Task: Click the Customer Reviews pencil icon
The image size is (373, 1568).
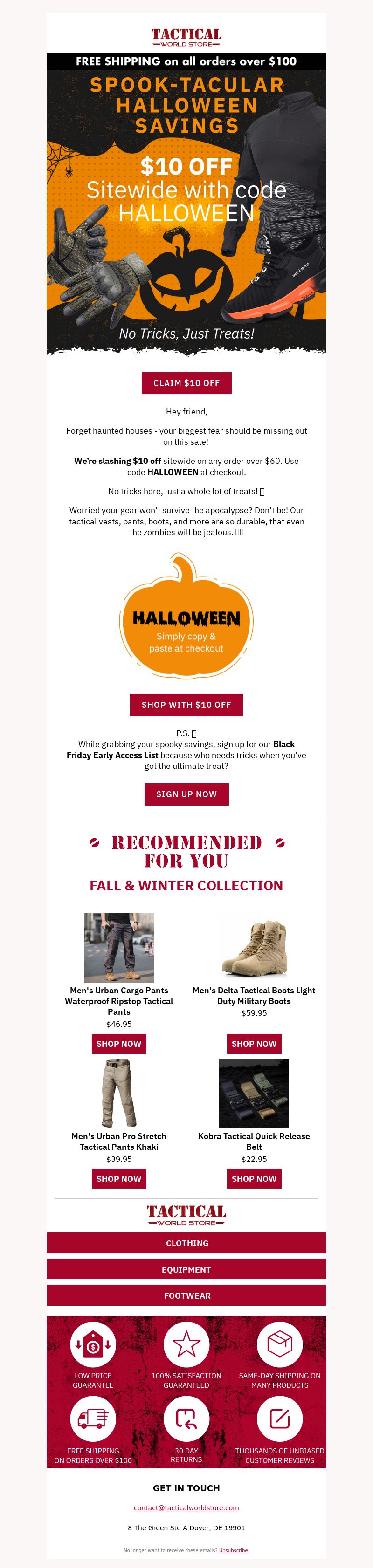Action: 280,1419
